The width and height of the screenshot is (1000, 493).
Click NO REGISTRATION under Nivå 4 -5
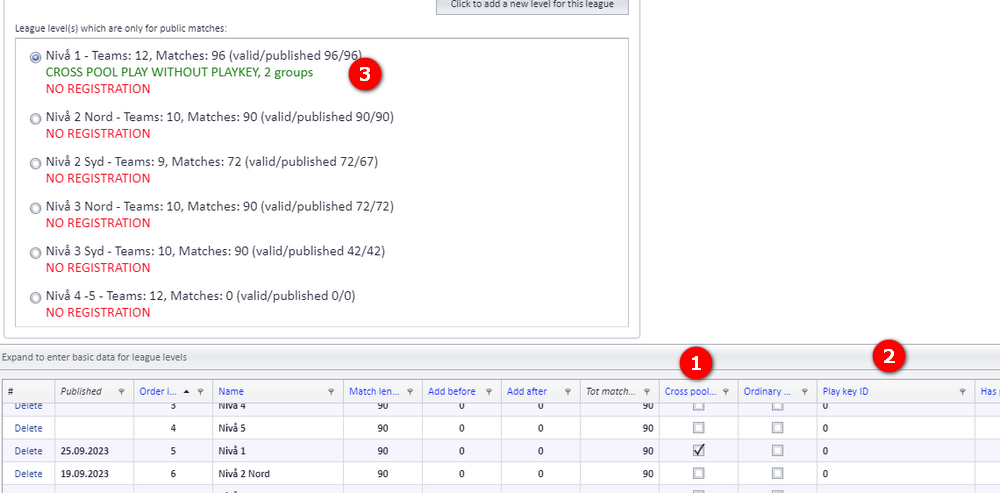point(98,312)
